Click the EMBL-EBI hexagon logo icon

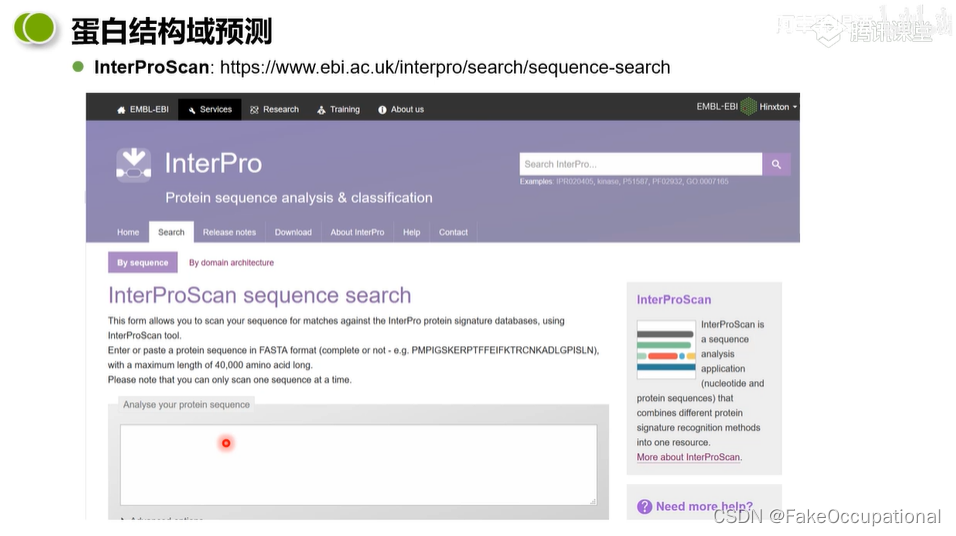coord(748,107)
